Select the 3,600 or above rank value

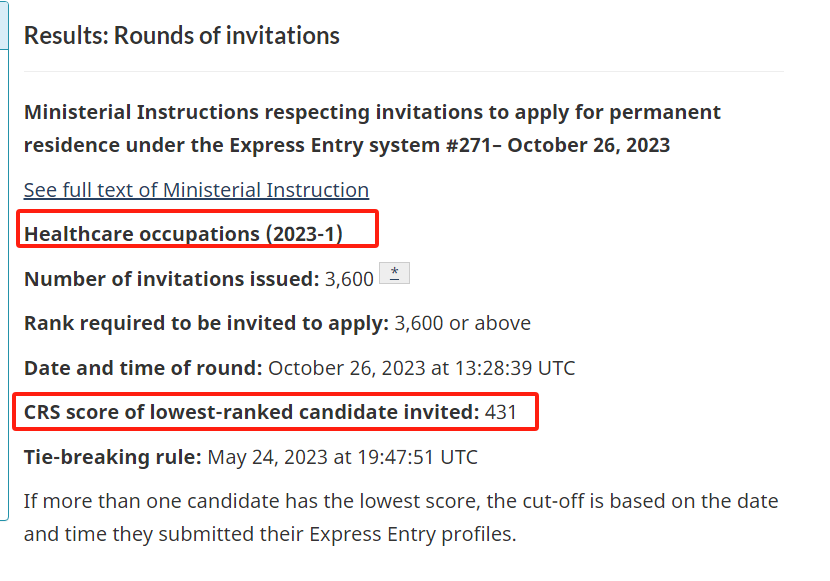(x=463, y=323)
